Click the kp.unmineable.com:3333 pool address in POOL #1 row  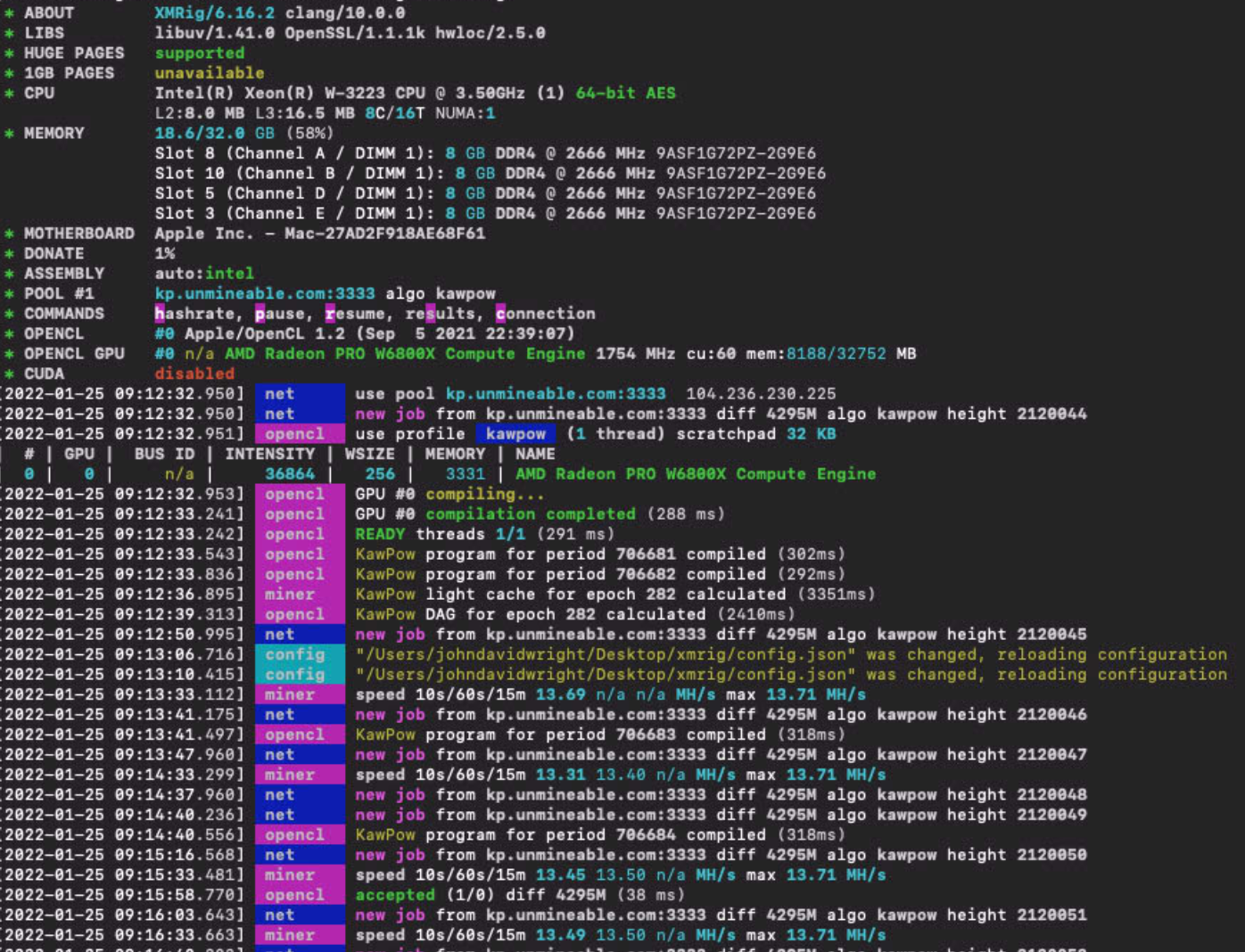click(265, 293)
